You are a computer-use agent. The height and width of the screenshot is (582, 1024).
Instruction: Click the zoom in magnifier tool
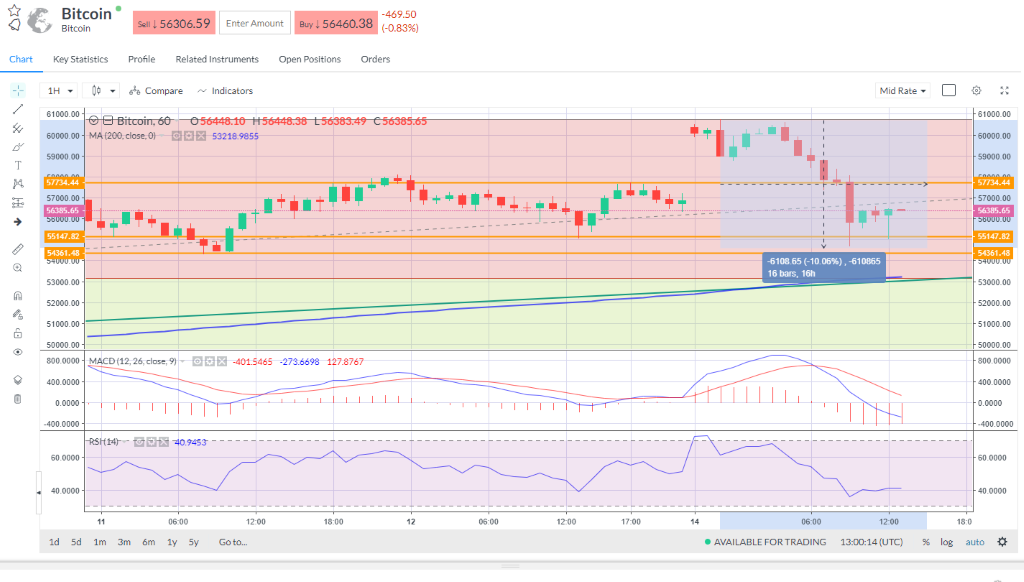(x=18, y=268)
